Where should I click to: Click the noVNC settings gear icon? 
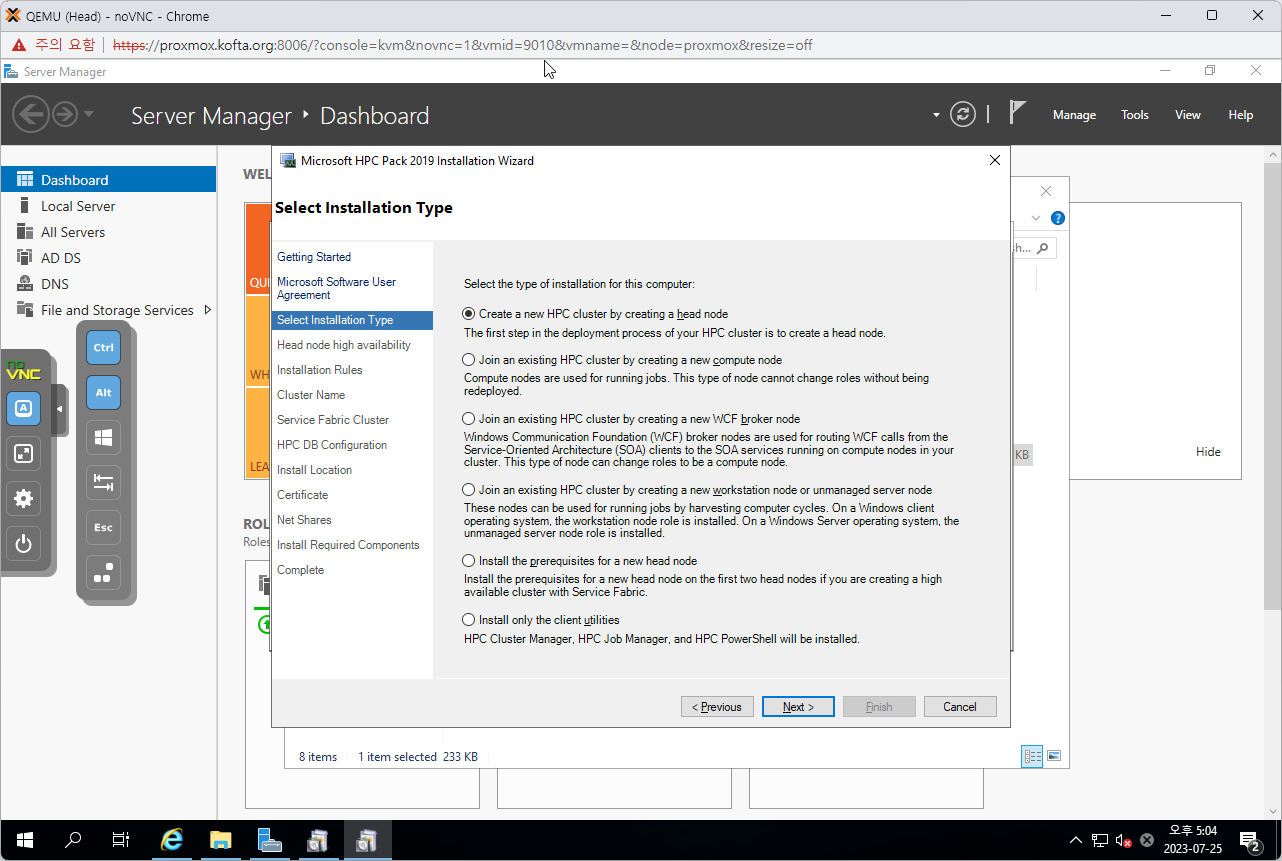point(24,499)
